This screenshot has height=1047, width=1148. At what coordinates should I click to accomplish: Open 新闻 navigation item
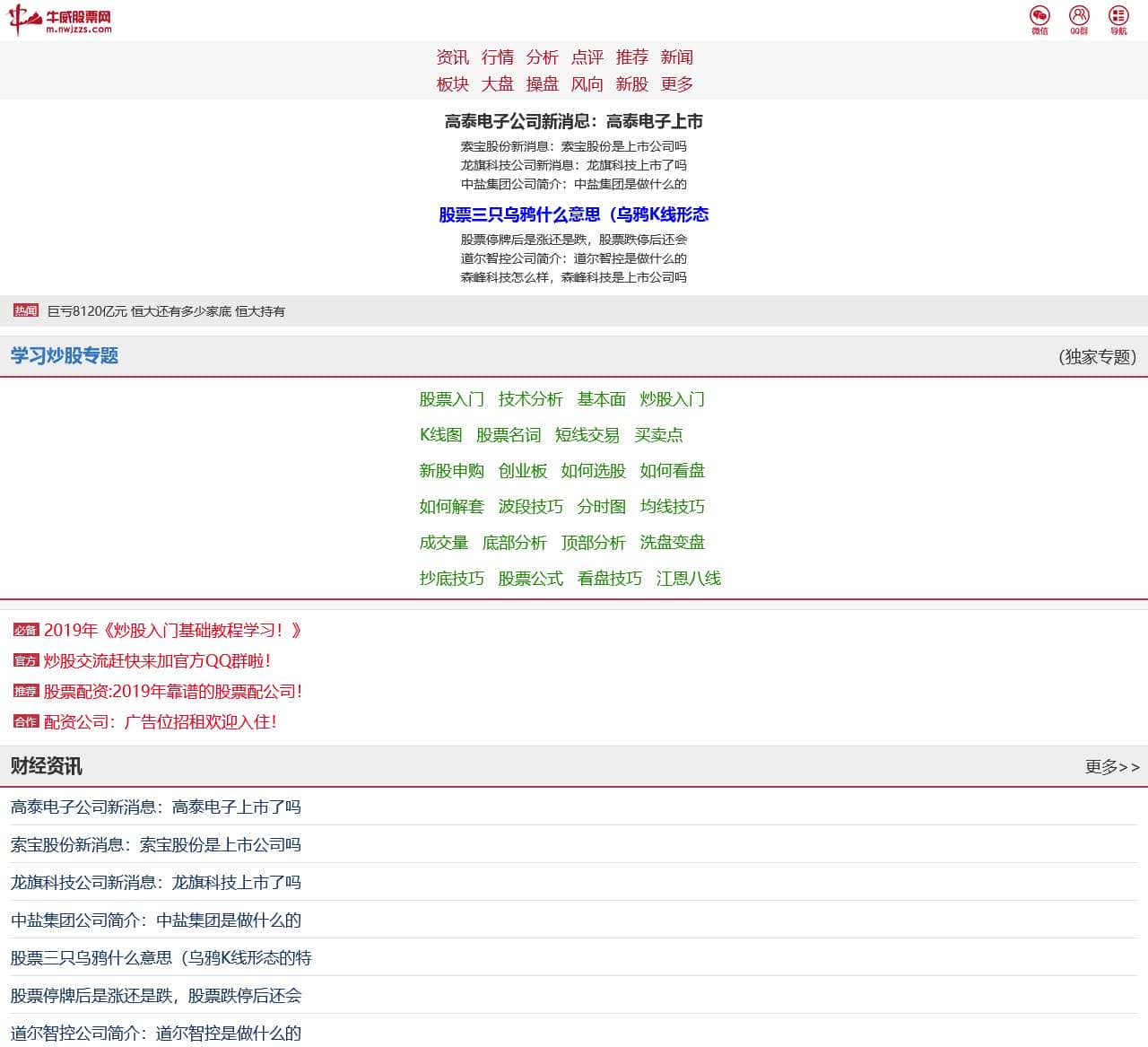coord(677,57)
